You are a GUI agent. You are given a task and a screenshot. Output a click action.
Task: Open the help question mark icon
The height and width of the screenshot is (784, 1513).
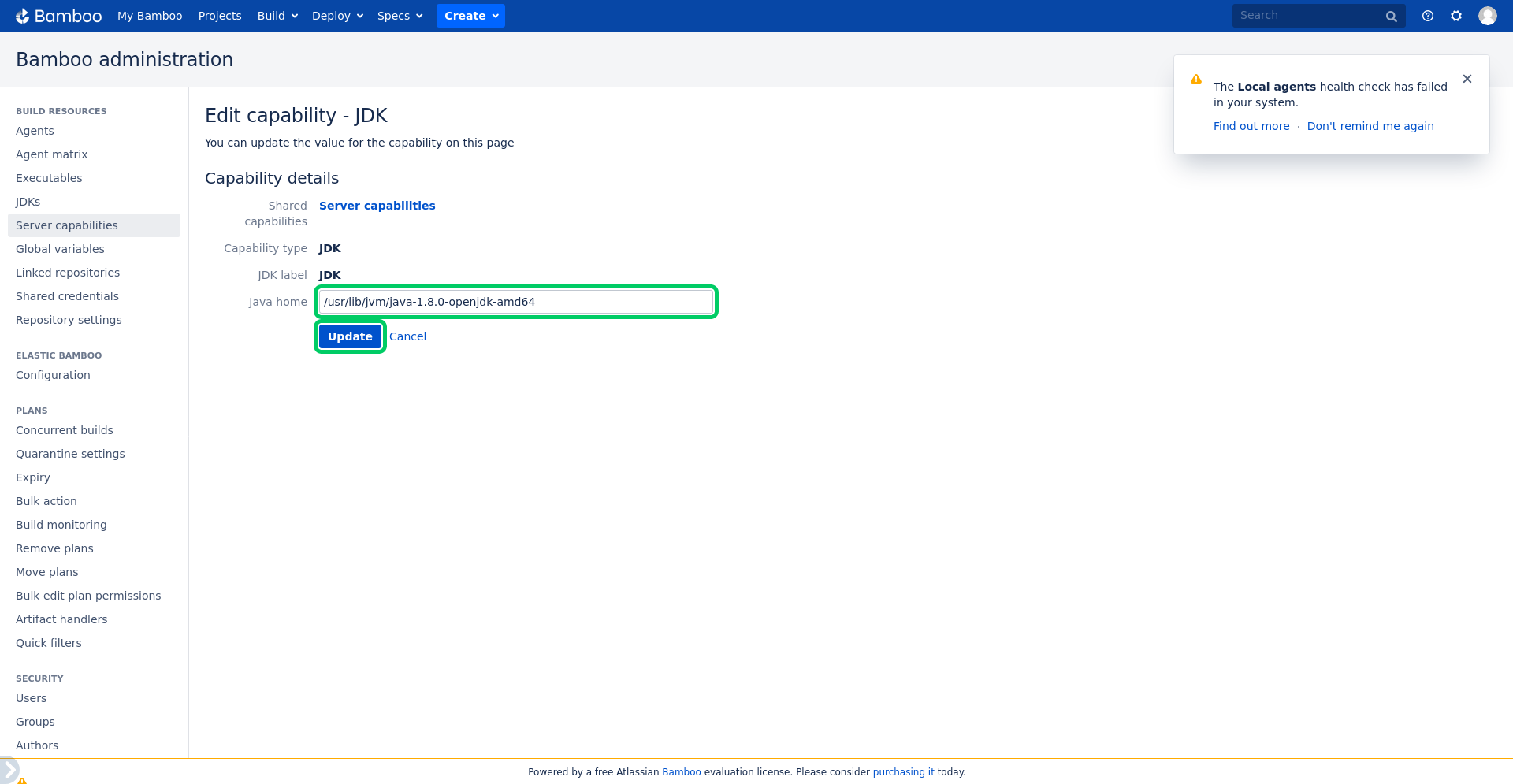(1428, 16)
